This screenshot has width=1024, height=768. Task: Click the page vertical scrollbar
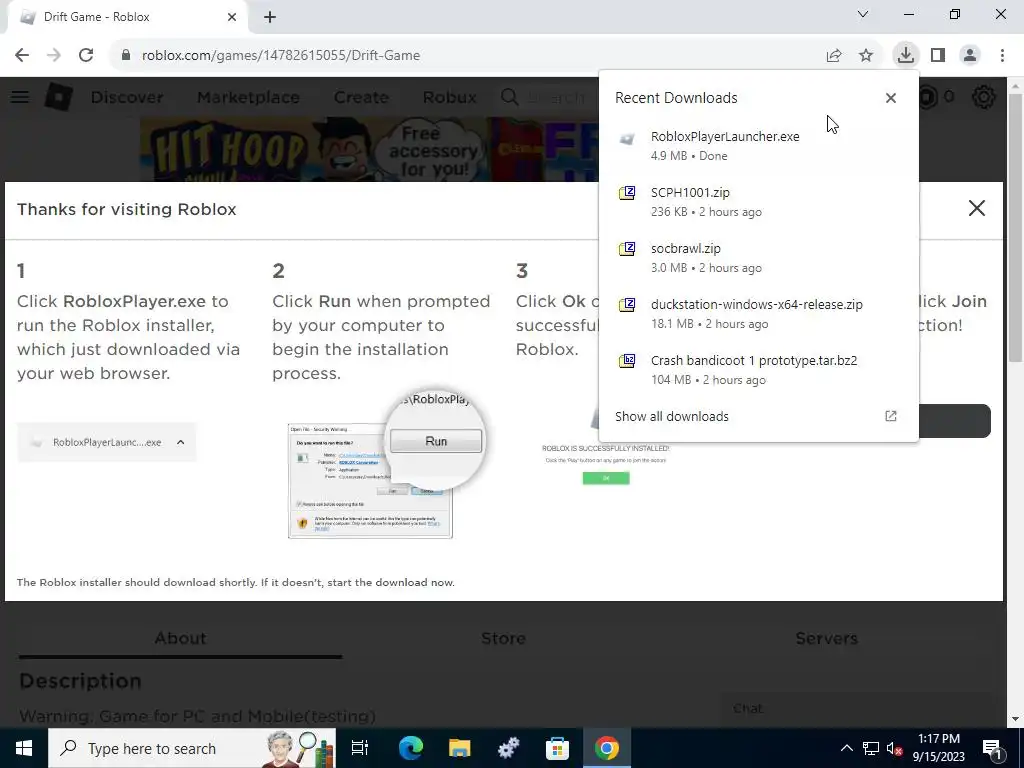click(x=1015, y=229)
